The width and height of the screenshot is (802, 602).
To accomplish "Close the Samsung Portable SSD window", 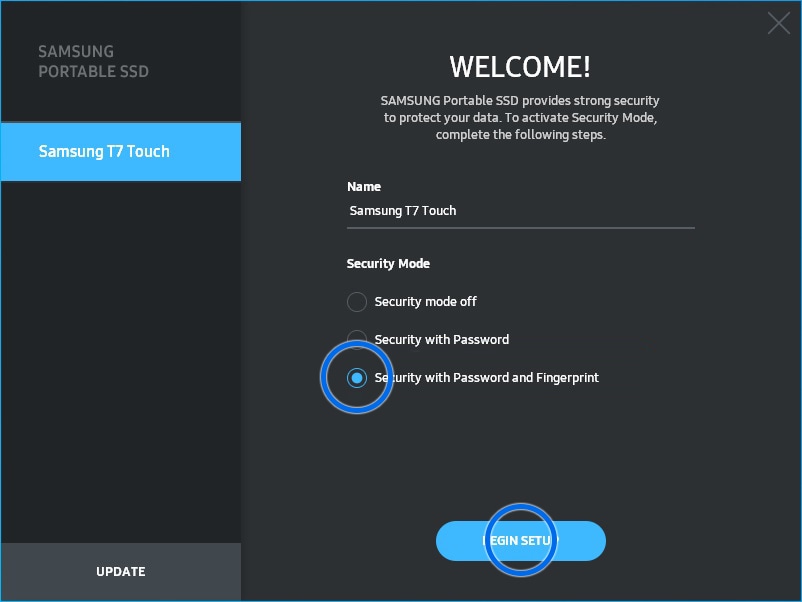I will pyautogui.click(x=778, y=23).
